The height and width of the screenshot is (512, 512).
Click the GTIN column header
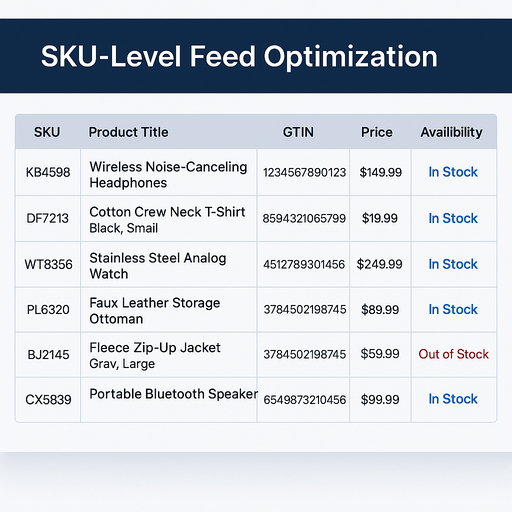[298, 132]
